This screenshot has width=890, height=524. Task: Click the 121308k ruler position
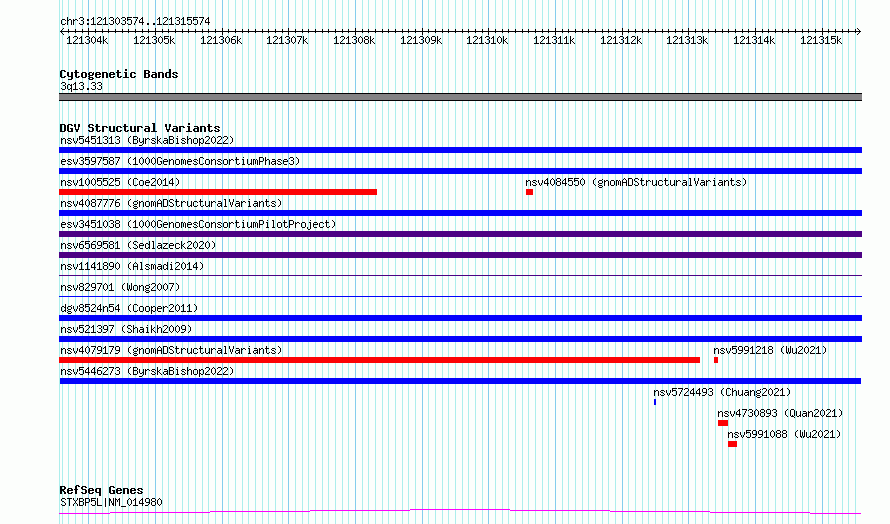[x=354, y=40]
